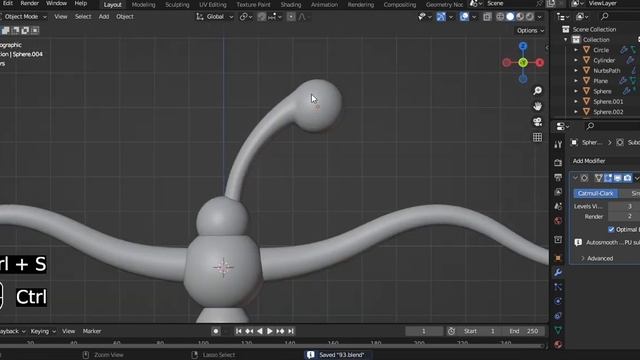The width and height of the screenshot is (640, 360).
Task: Open the pivot point dropdown
Action: pyautogui.click(x=245, y=17)
